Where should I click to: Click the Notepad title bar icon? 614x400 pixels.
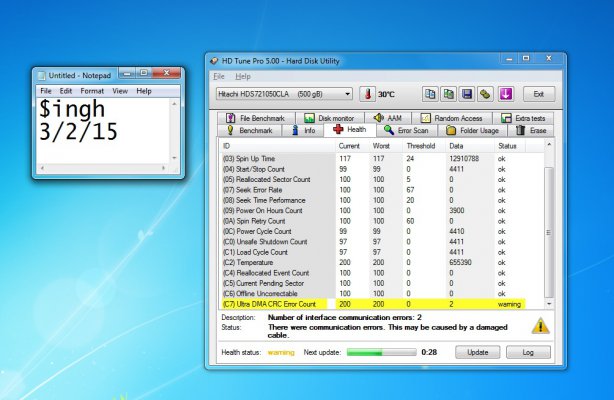(42, 75)
